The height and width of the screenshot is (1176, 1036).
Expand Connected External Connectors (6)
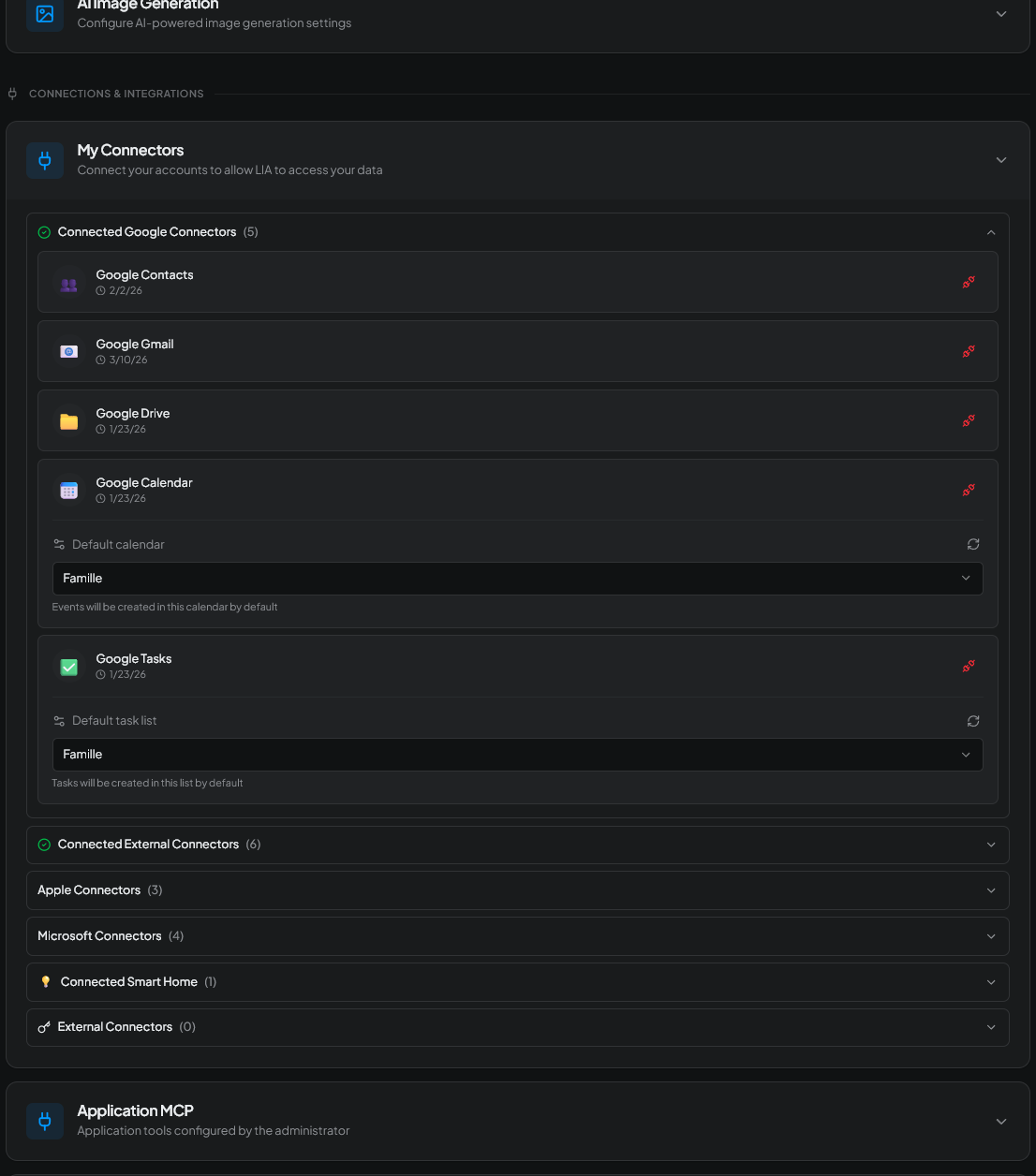tap(517, 845)
